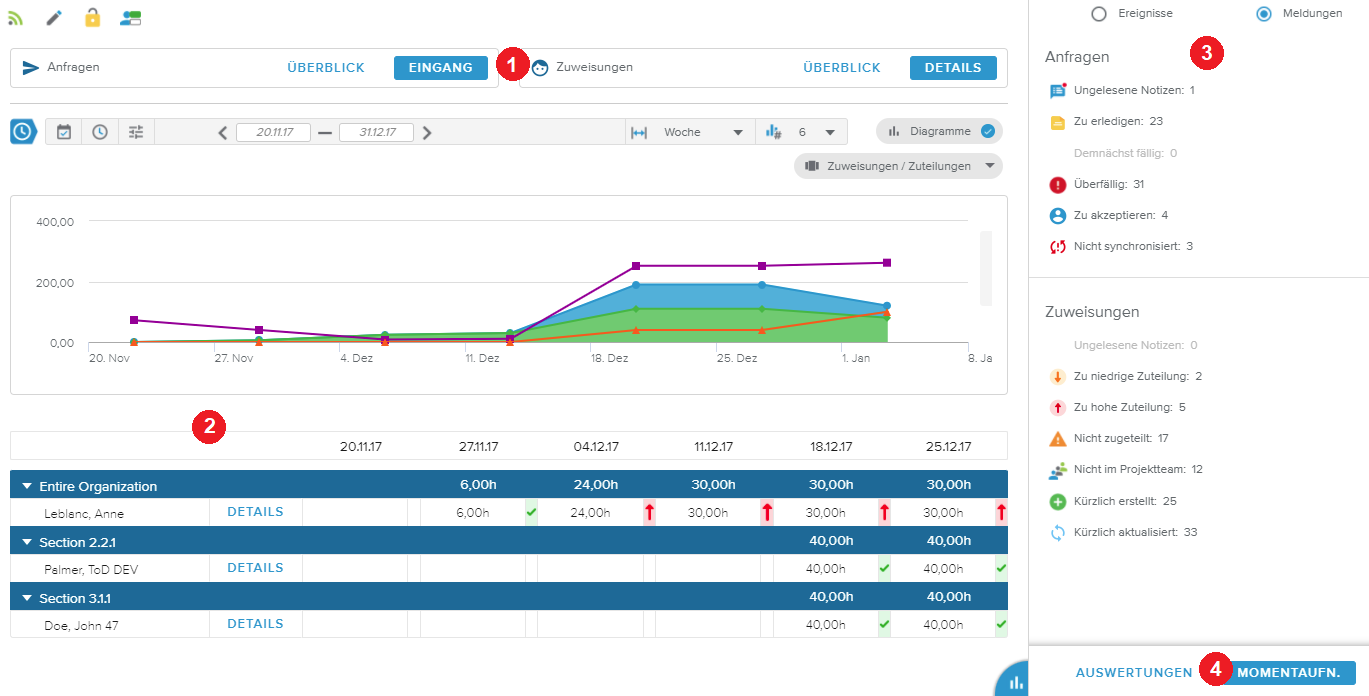Open the Woche time scale dropdown
The image size is (1369, 696).
(x=702, y=132)
